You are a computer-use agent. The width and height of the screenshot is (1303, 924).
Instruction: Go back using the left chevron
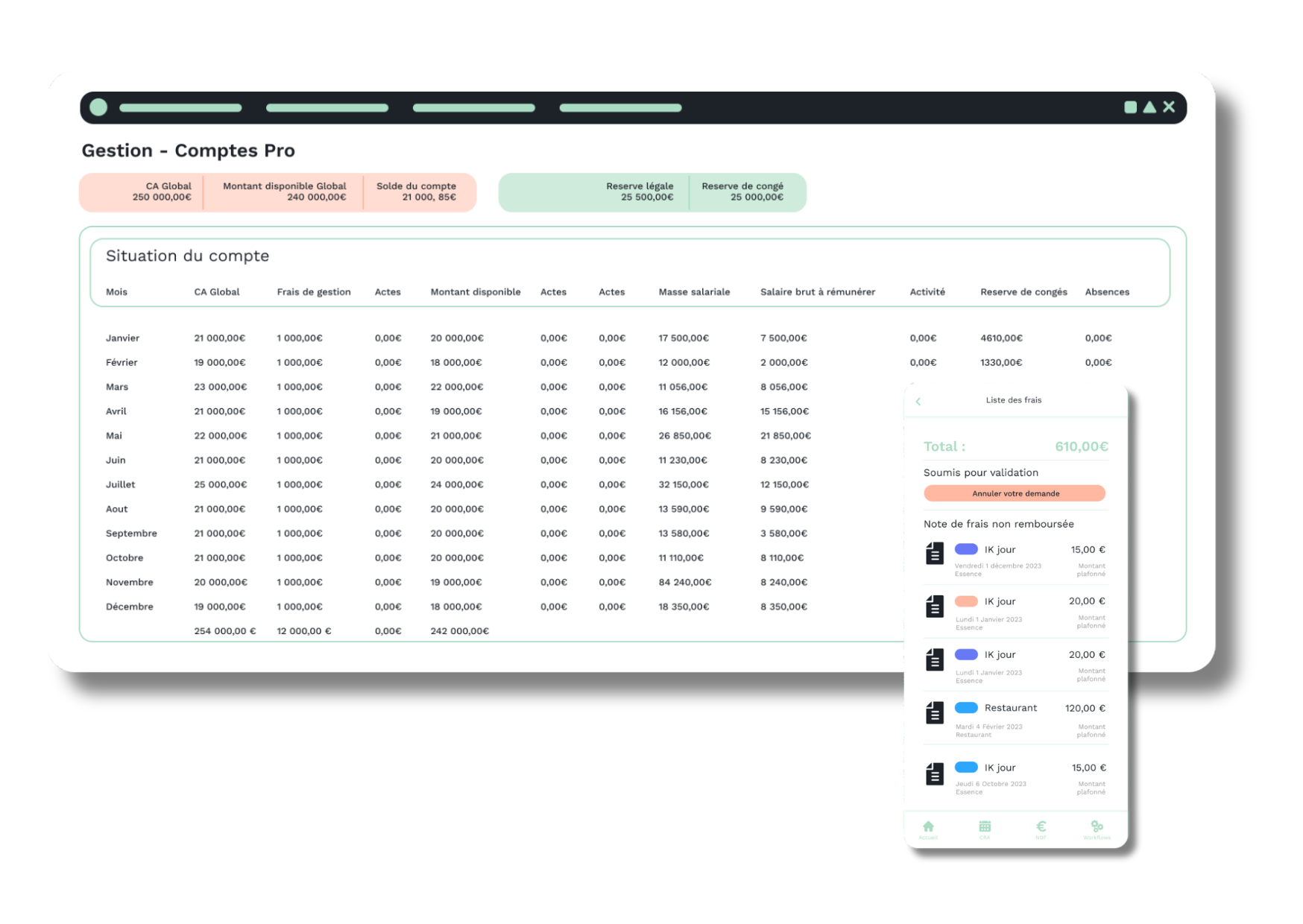click(918, 402)
